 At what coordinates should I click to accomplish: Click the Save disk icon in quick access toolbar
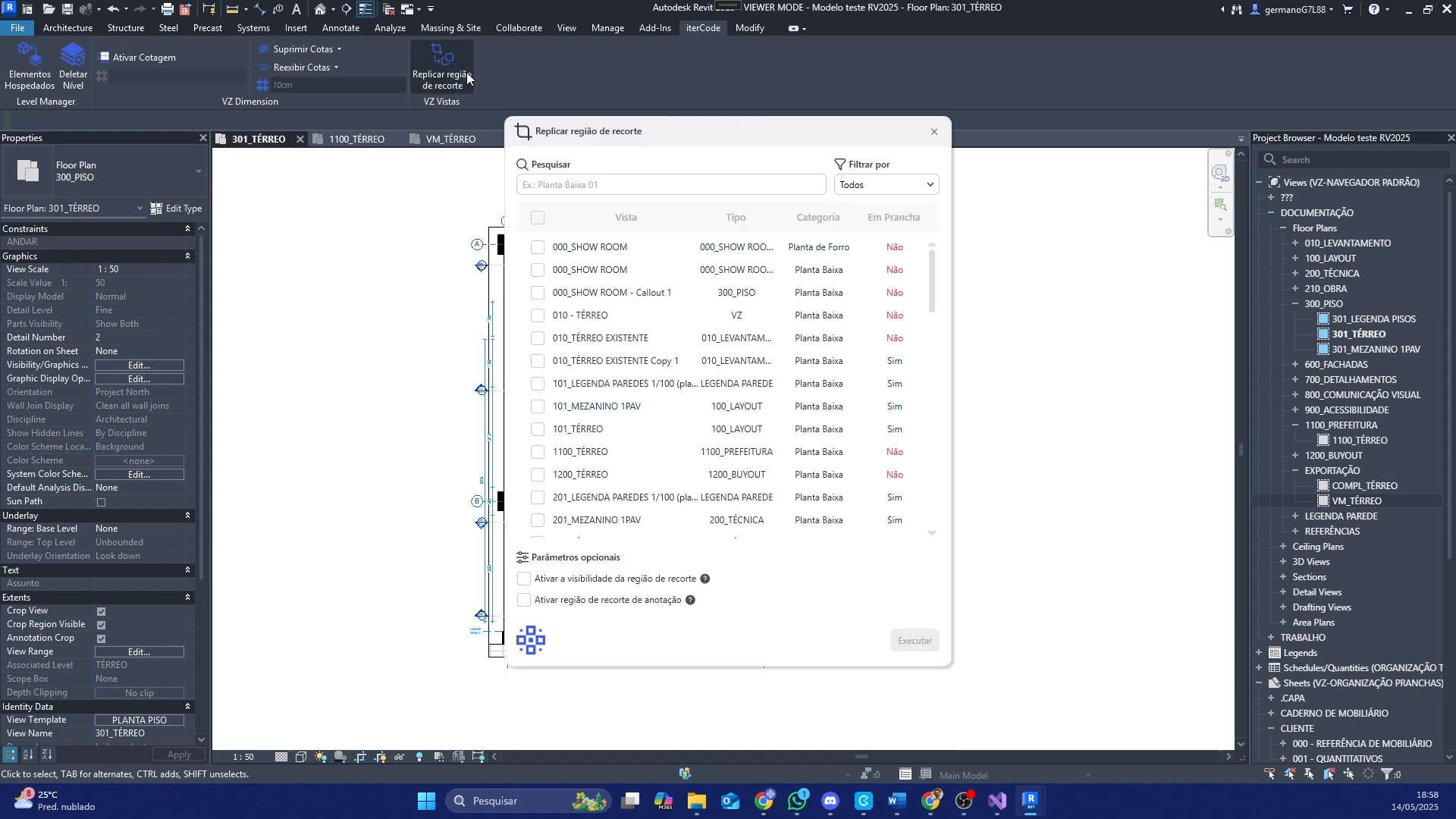pyautogui.click(x=67, y=9)
